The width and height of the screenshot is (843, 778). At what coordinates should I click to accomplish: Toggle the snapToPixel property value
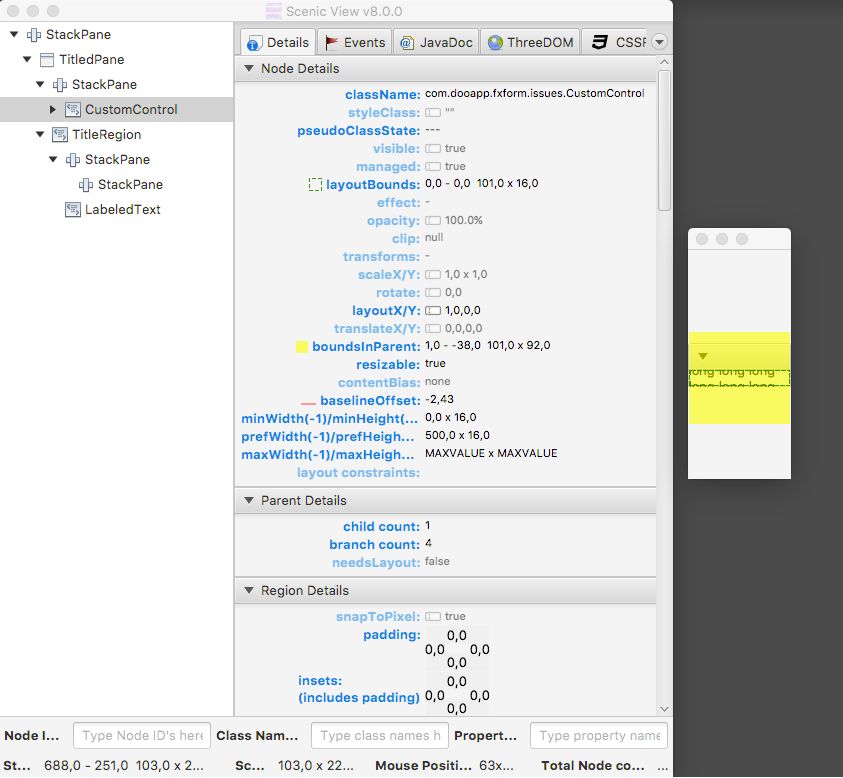pos(433,617)
